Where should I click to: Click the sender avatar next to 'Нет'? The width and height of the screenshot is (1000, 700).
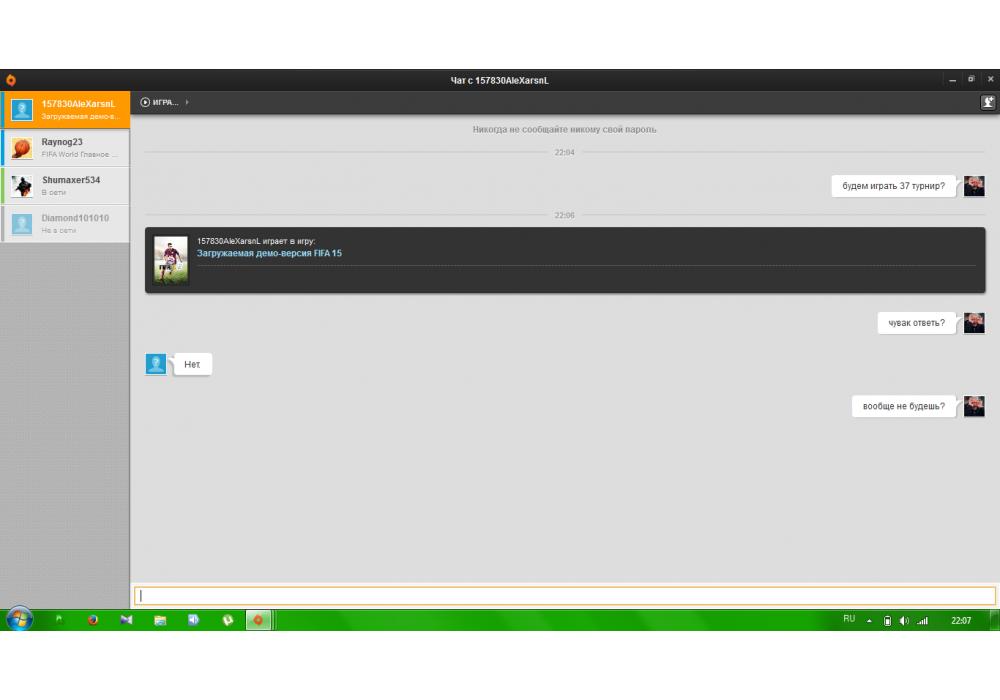156,364
